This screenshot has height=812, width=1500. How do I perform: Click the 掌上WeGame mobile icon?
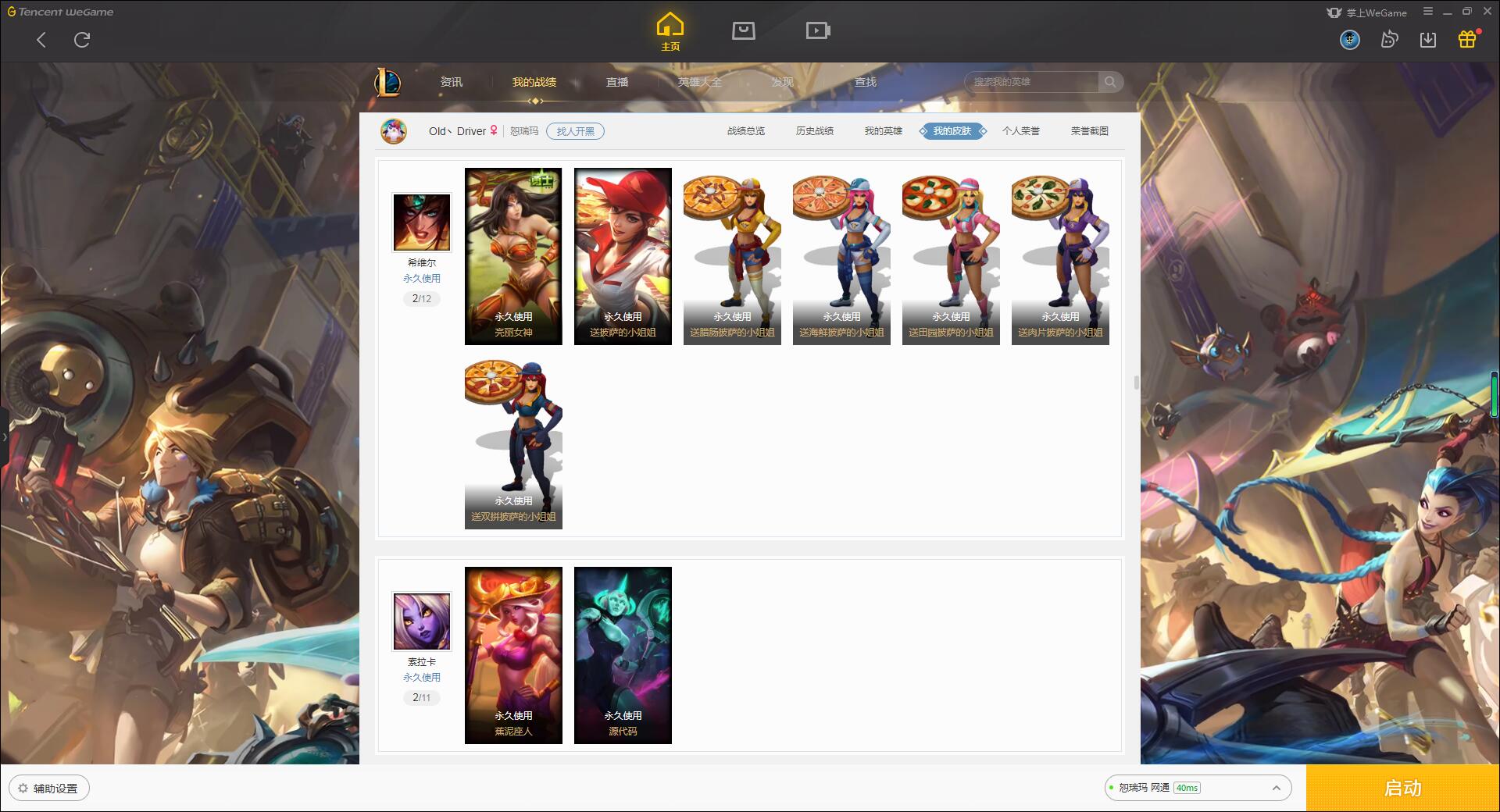click(x=1334, y=12)
